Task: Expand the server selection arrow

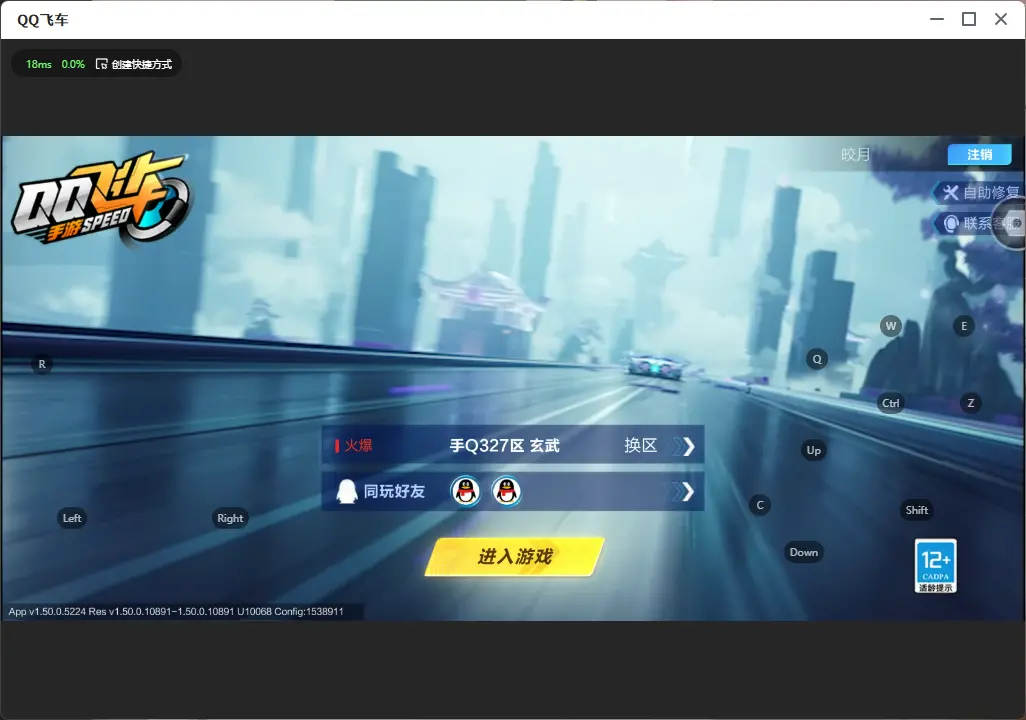Action: (687, 446)
